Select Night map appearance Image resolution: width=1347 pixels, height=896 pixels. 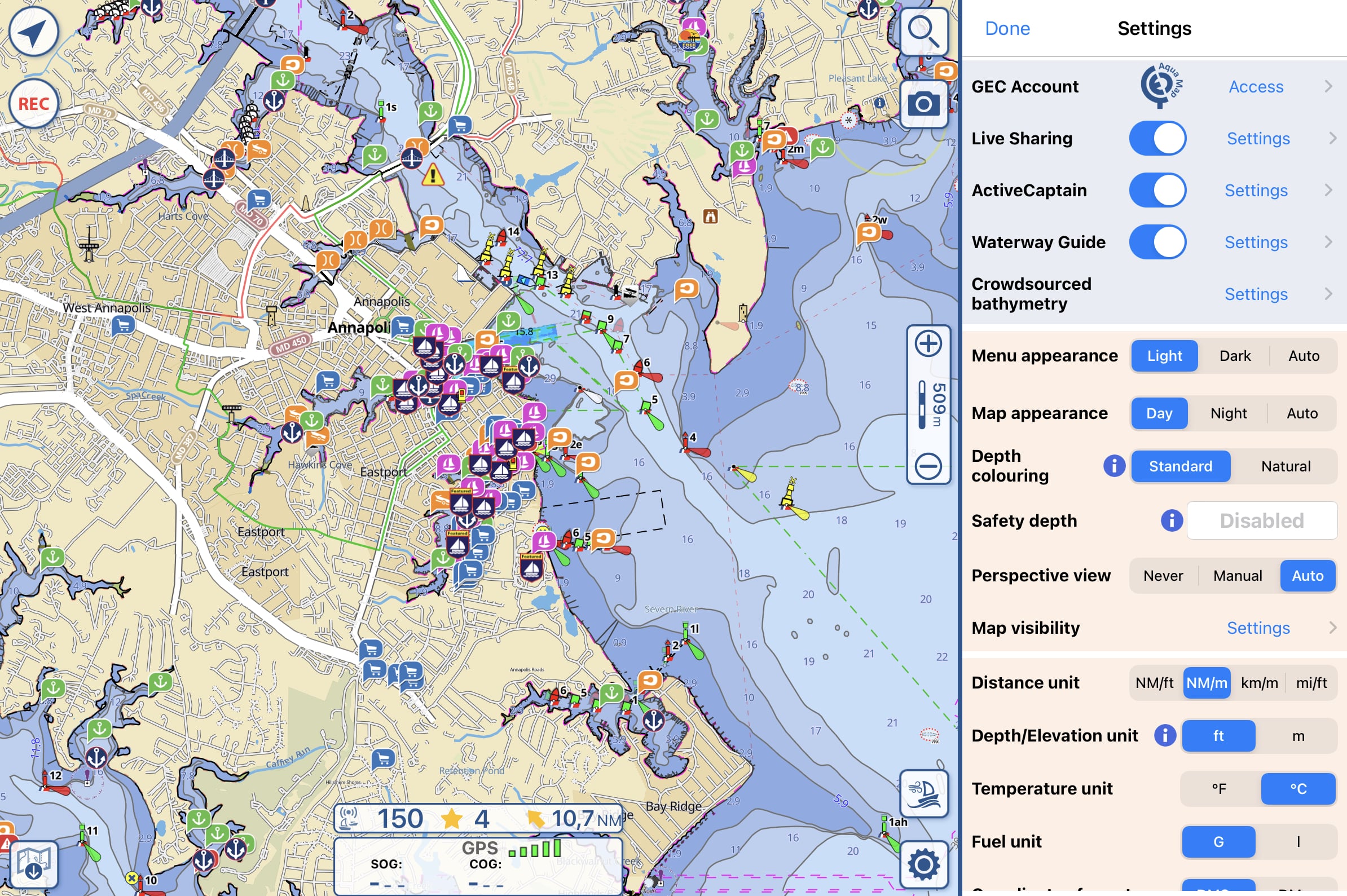pos(1228,413)
